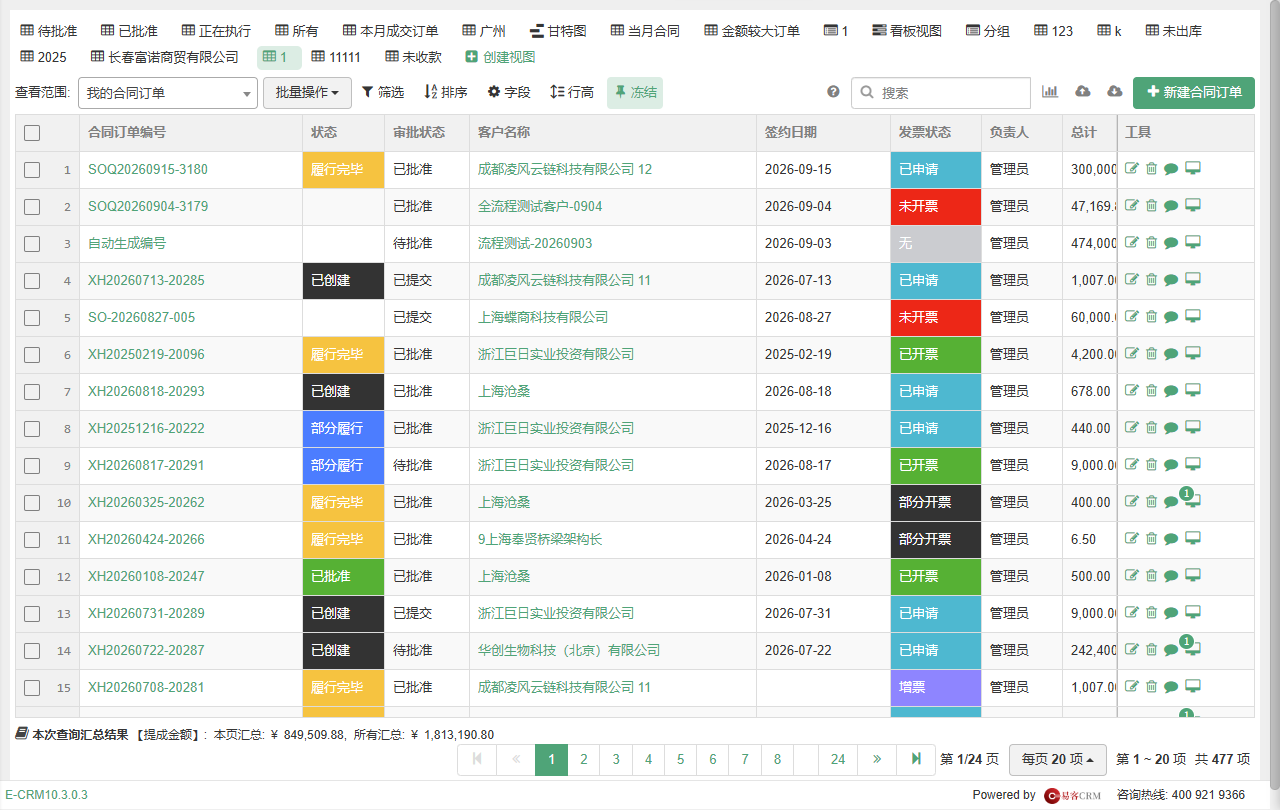Open the 排序 sort options
Viewport: 1280px width, 810px height.
(446, 93)
